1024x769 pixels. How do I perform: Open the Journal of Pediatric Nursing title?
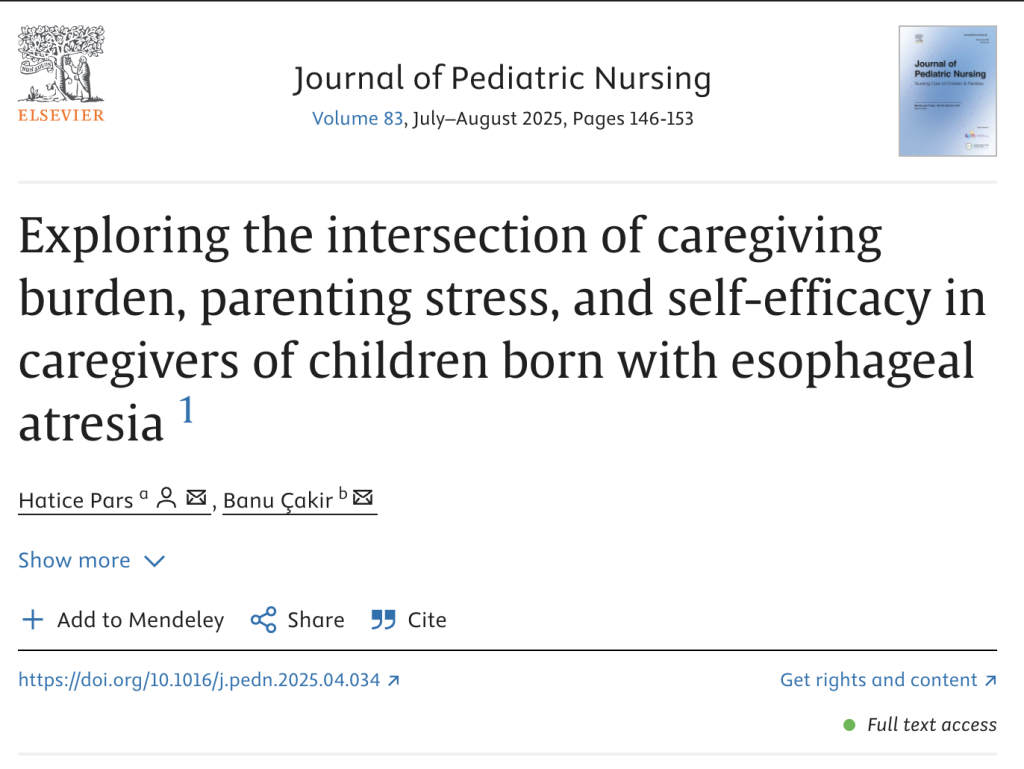(502, 79)
